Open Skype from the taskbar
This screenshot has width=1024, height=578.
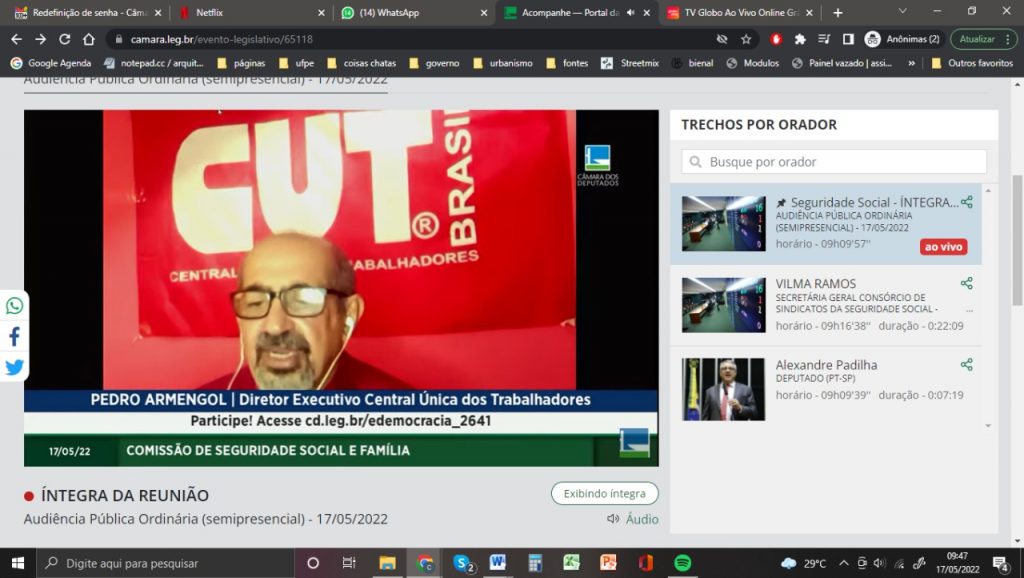[462, 563]
